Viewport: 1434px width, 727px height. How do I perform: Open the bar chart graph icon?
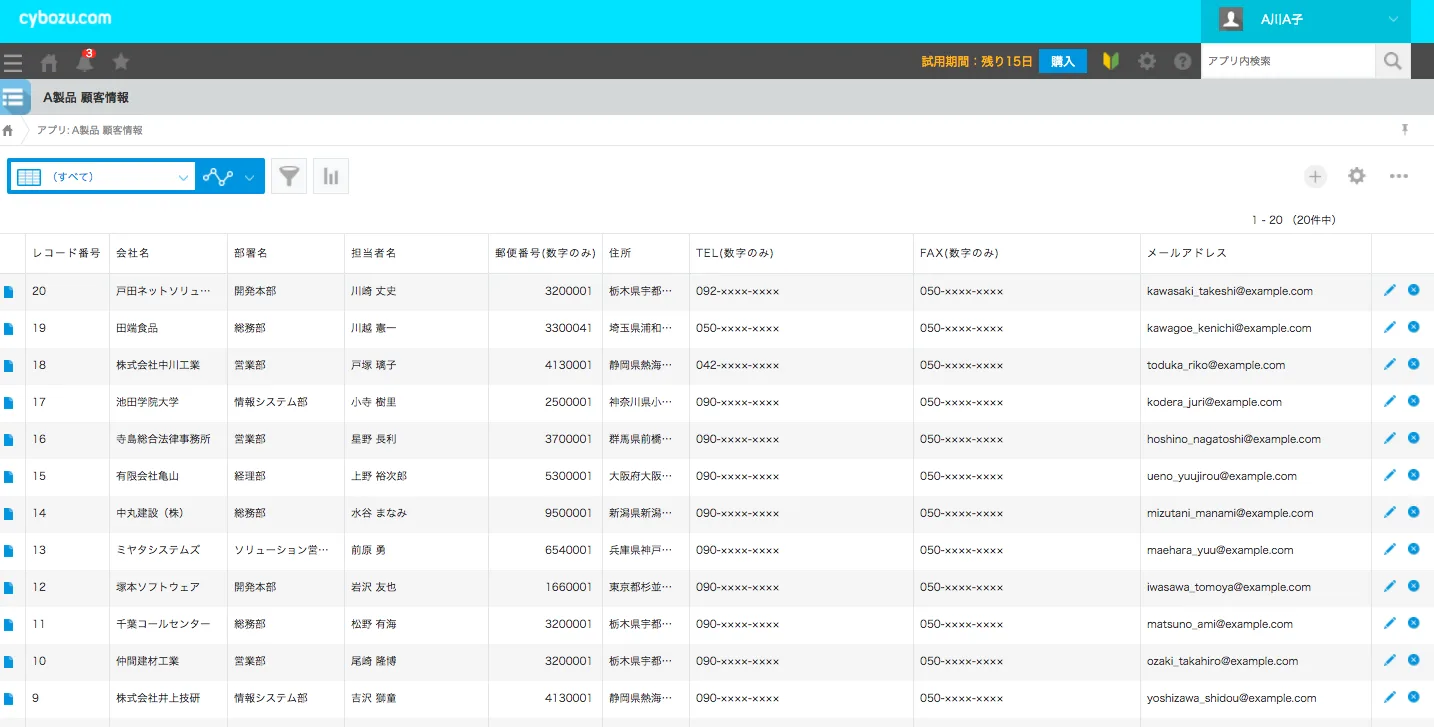tap(331, 177)
